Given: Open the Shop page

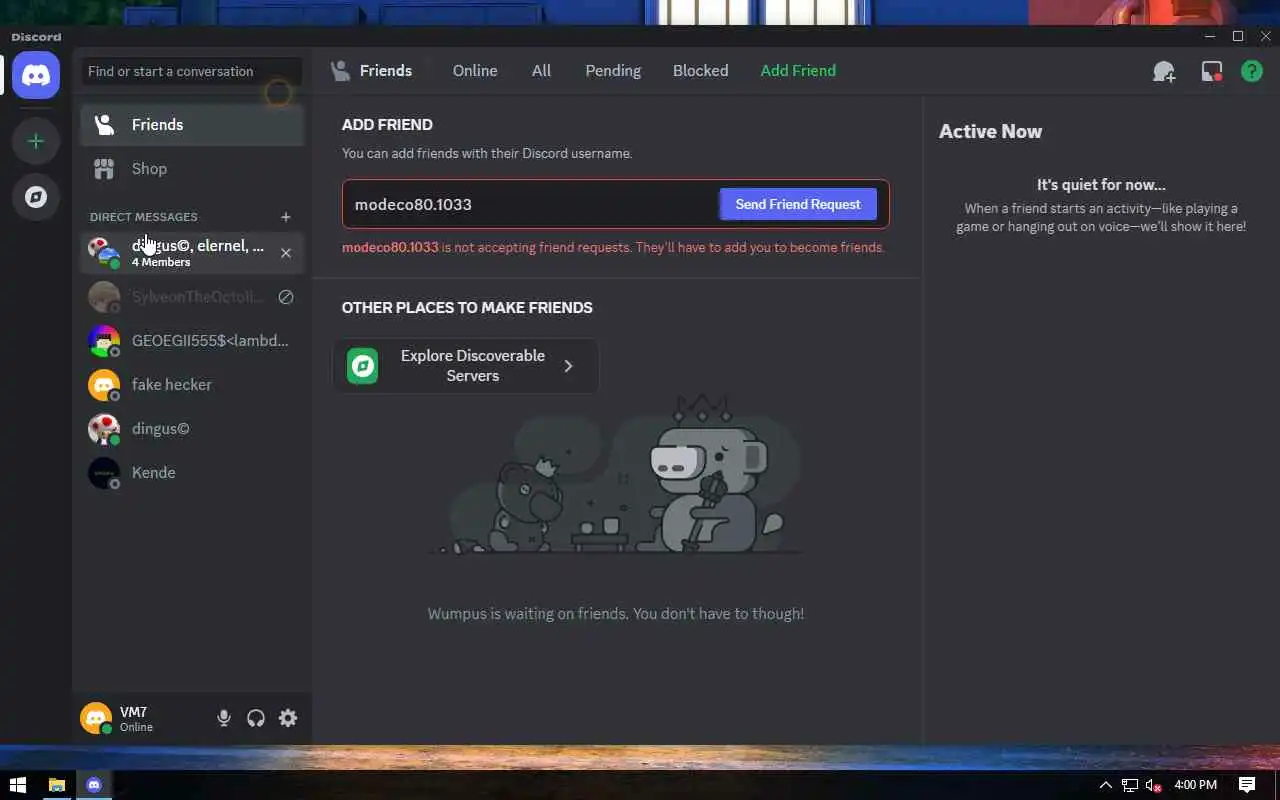Looking at the screenshot, I should coord(192,169).
